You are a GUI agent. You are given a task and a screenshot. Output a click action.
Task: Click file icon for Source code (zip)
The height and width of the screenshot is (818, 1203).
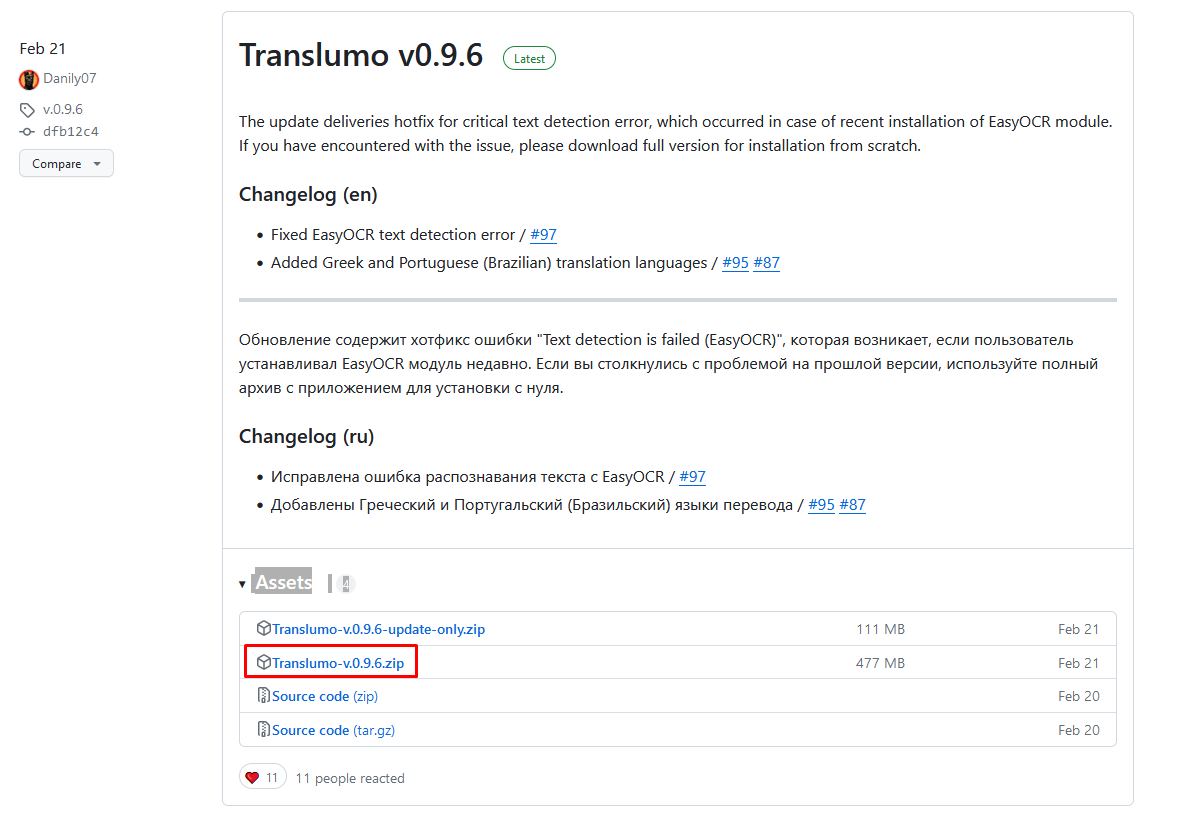click(x=264, y=696)
